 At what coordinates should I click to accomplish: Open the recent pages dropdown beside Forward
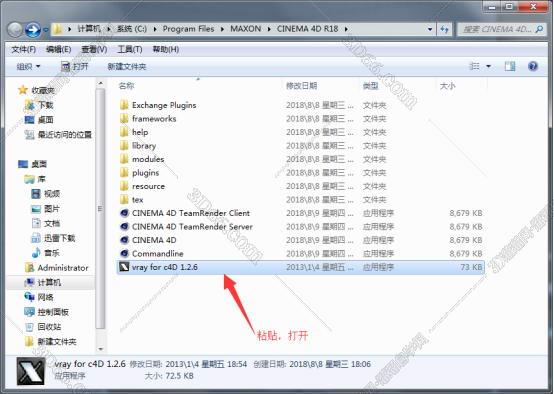(46, 30)
